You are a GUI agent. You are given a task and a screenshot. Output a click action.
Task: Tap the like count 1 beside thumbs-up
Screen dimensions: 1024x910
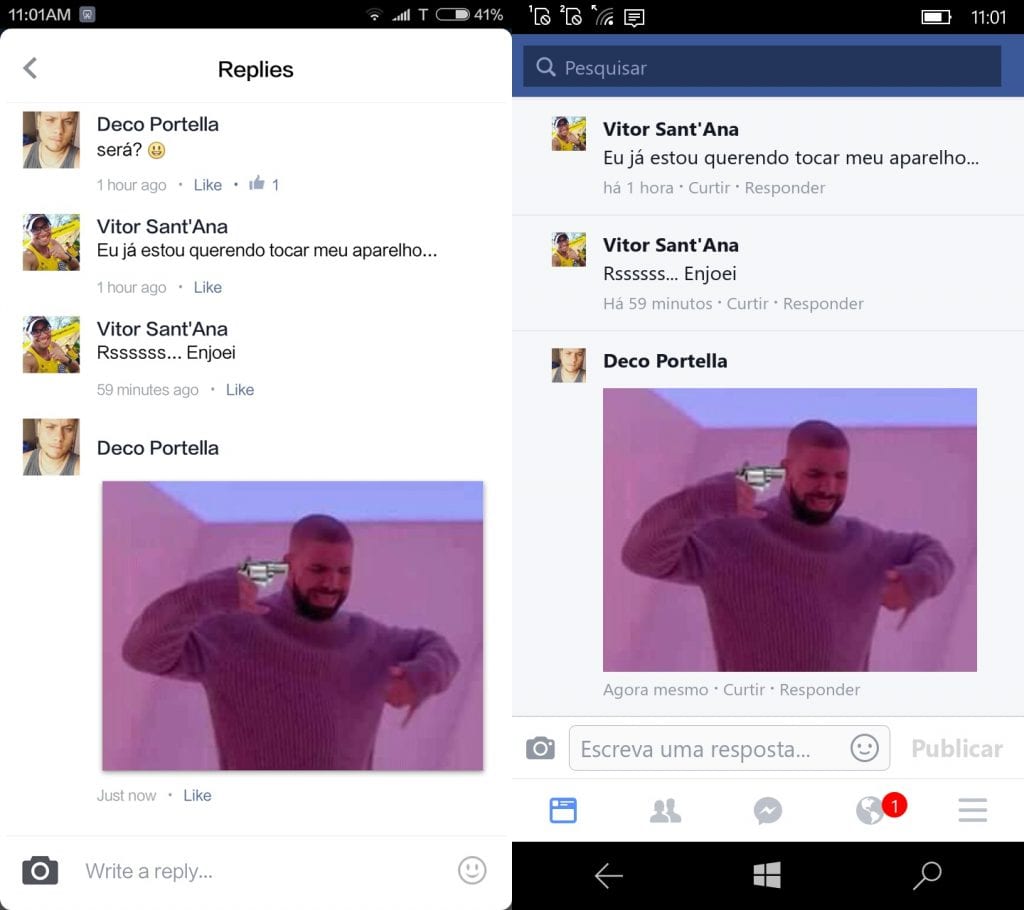(276, 185)
